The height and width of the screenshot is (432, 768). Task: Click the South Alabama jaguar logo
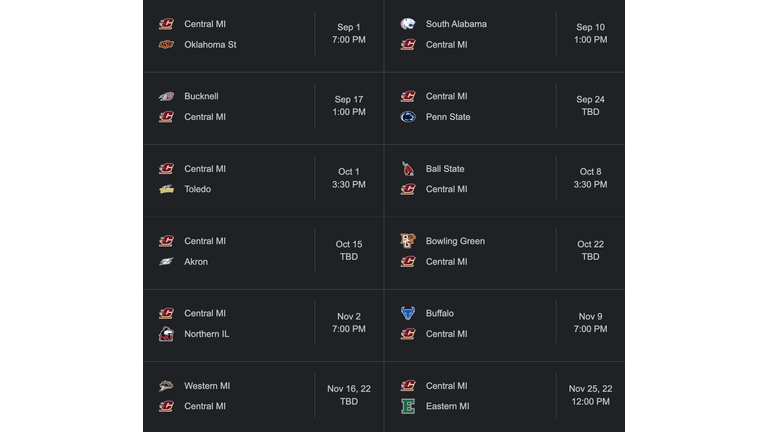(408, 24)
